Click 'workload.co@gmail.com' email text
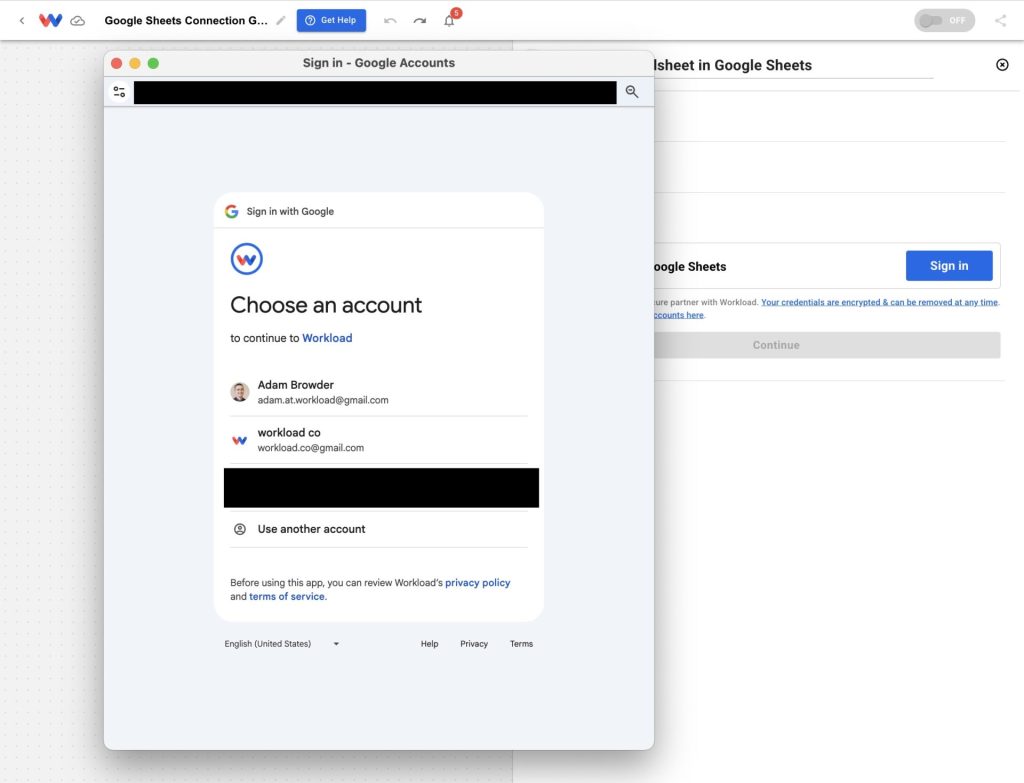Image resolution: width=1024 pixels, height=783 pixels. (x=310, y=448)
